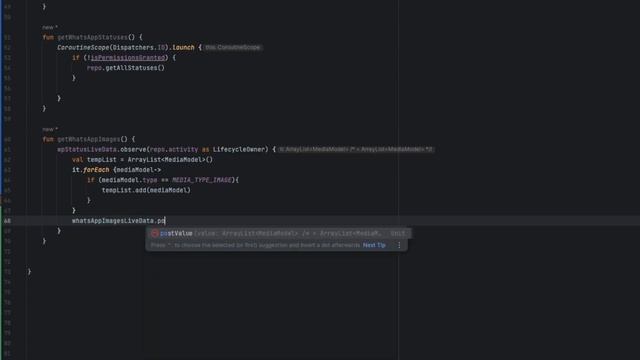Place cursor in whatsAppImagesLiveData.po text
Screen dimensions: 640x360
(x=118, y=221)
